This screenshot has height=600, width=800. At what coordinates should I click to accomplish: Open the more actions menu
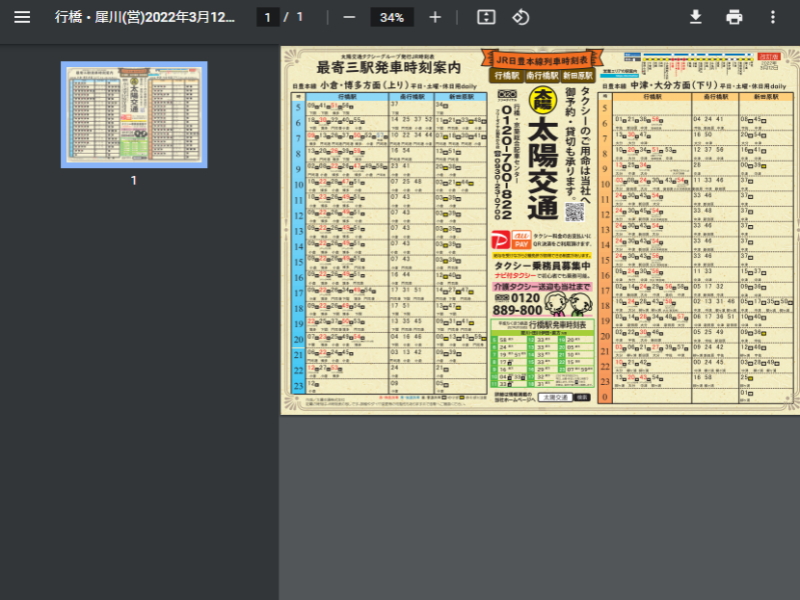773,17
